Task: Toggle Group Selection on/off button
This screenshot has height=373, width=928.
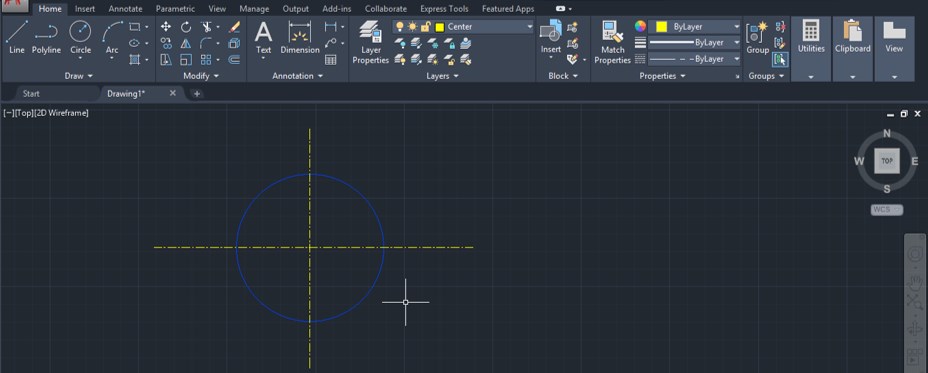Action: (x=780, y=59)
